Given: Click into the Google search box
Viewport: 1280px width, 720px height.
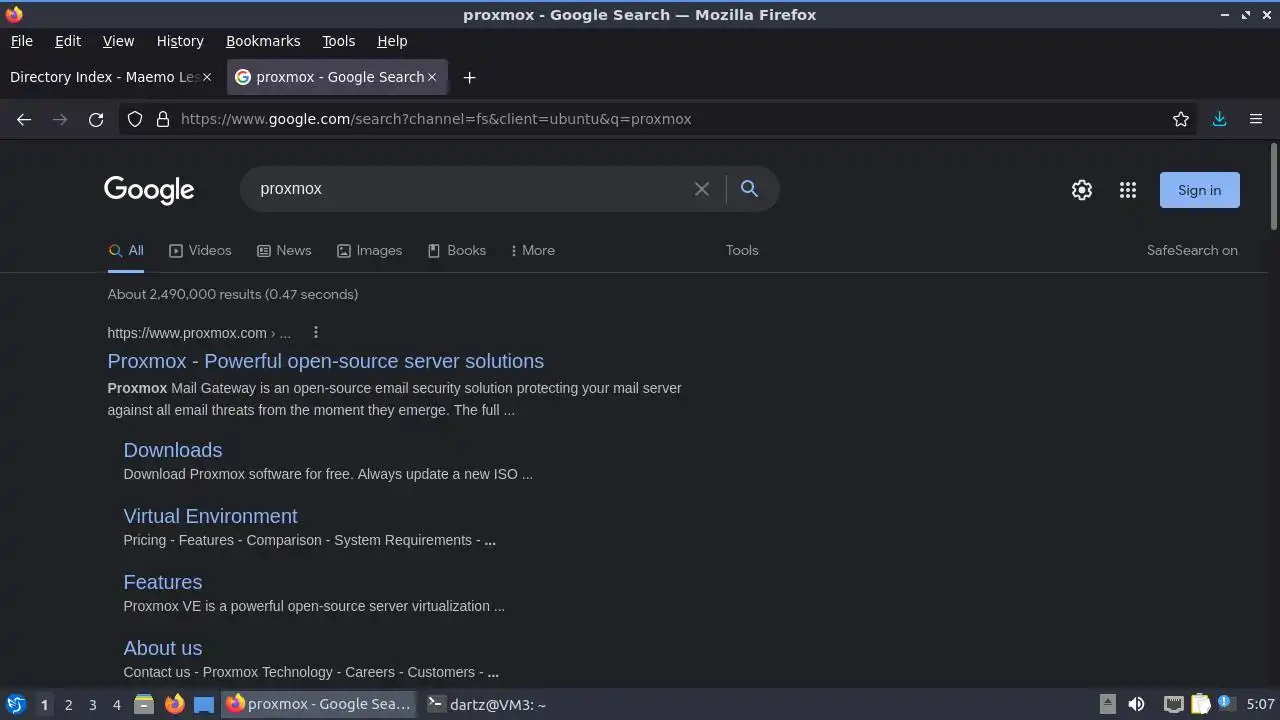Looking at the screenshot, I should (470, 189).
